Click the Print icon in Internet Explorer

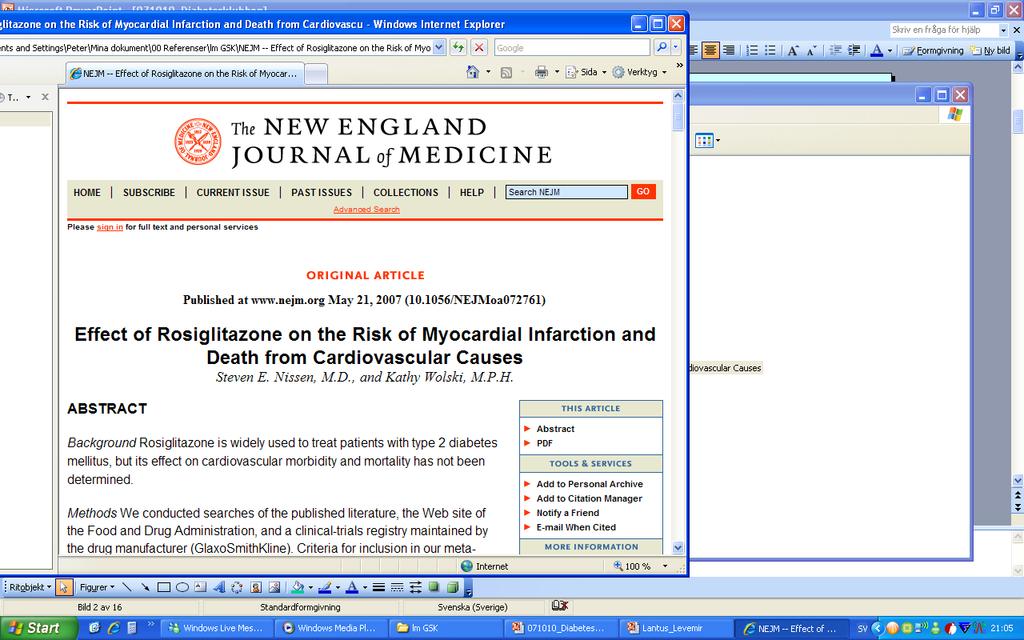[x=541, y=72]
